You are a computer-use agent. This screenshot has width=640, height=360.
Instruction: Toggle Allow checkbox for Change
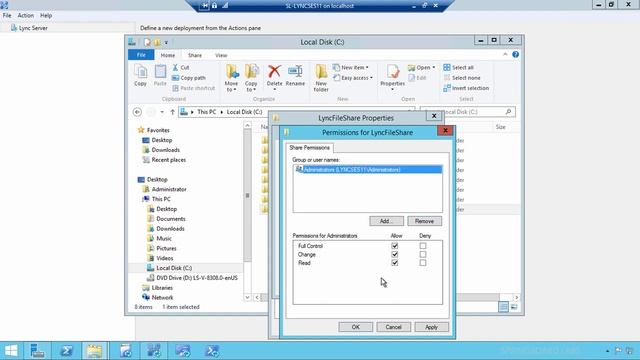(395, 254)
